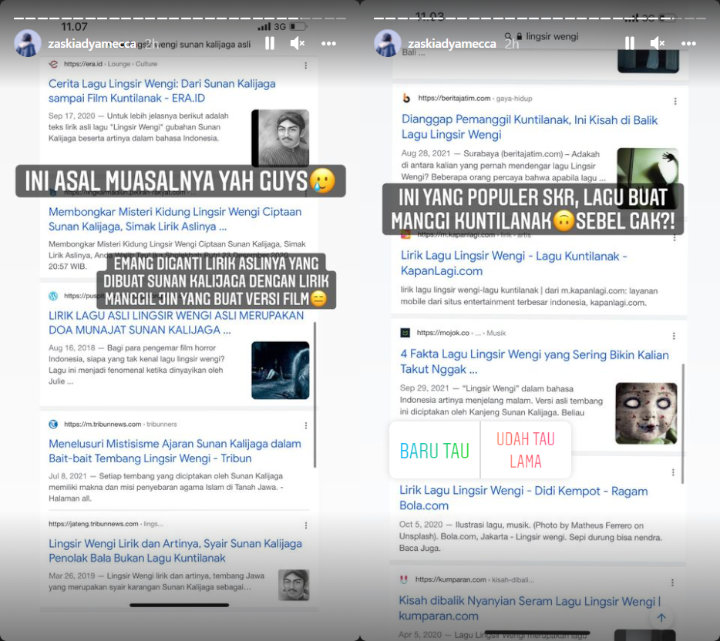Tap the left phone's home indicator bar
This screenshot has width=720, height=641.
pyautogui.click(x=180, y=605)
